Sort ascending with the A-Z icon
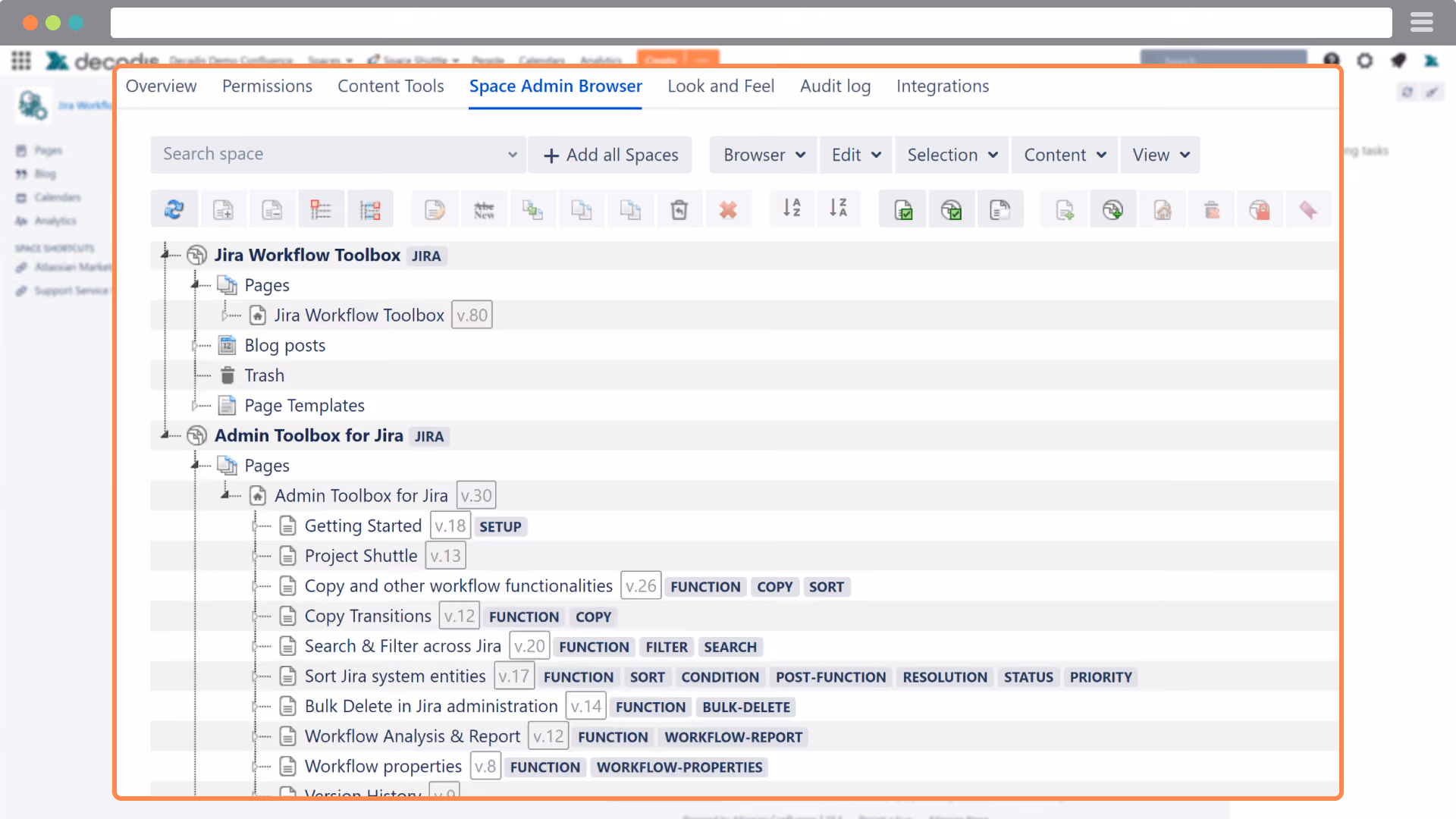The width and height of the screenshot is (1456, 819). [x=792, y=209]
